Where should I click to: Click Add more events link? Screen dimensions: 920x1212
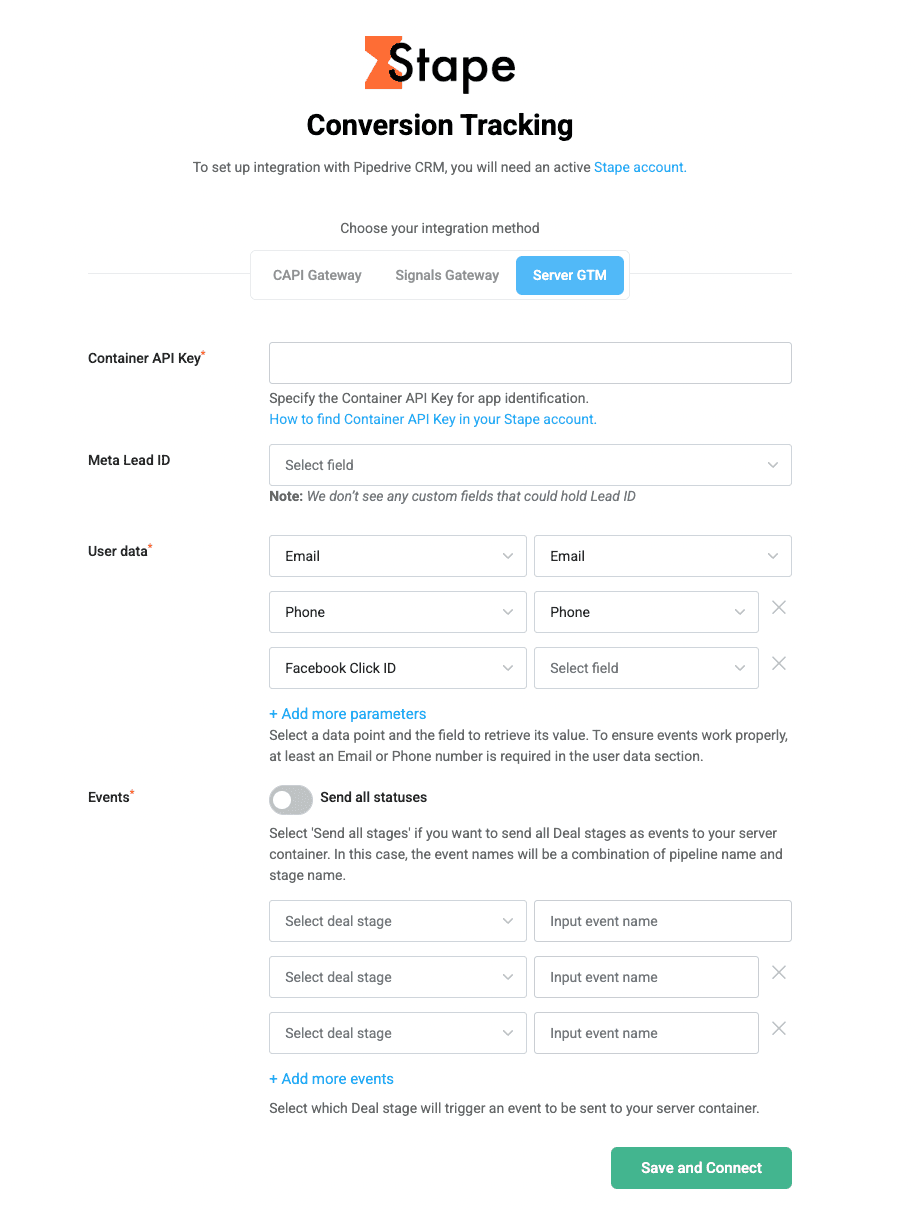pos(332,1079)
